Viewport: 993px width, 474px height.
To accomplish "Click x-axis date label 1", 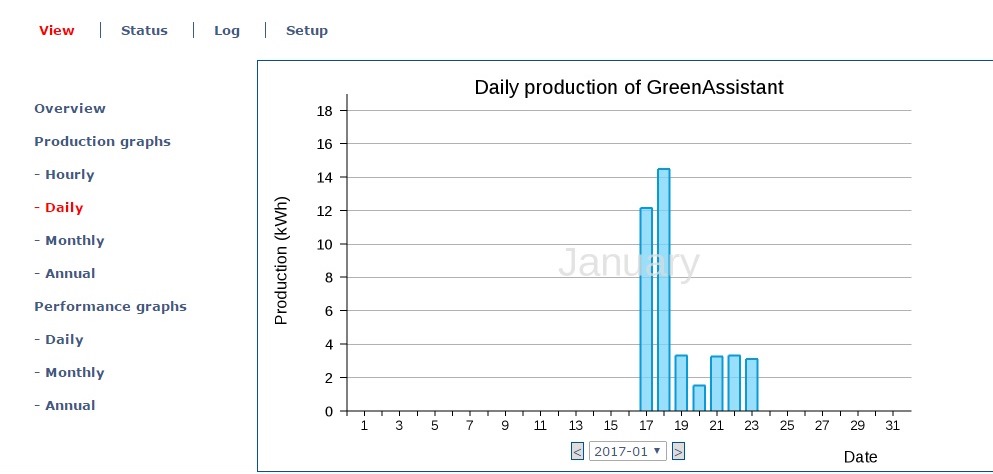I will tap(364, 426).
